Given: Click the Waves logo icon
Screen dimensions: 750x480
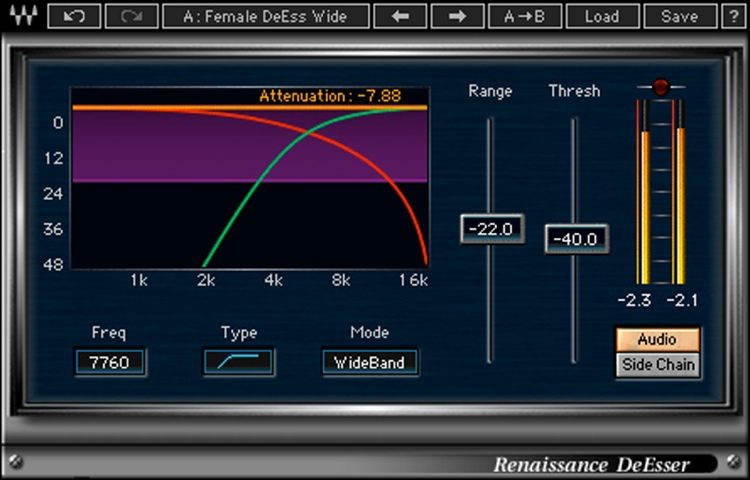Looking at the screenshot, I should pyautogui.click(x=23, y=16).
